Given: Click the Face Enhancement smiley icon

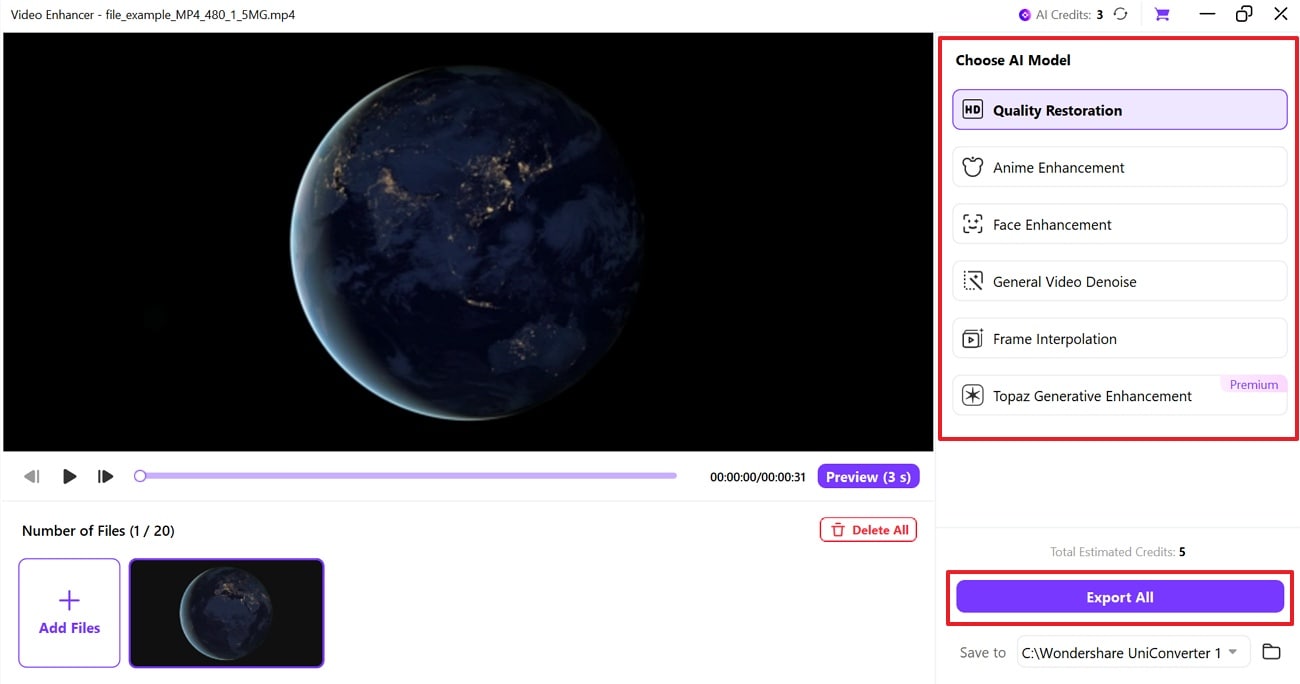Looking at the screenshot, I should click(971, 224).
